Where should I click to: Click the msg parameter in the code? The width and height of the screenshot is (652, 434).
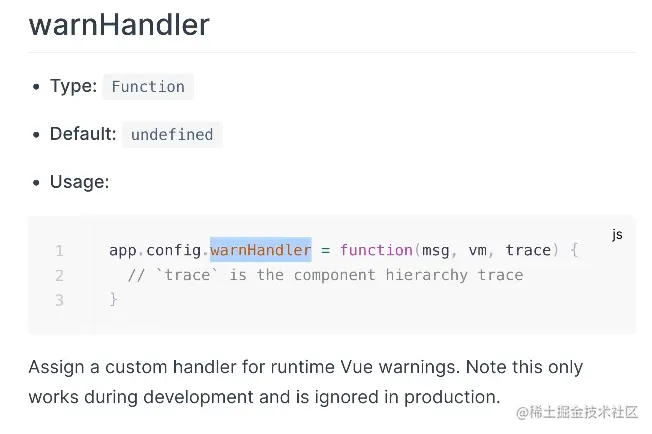pos(435,250)
